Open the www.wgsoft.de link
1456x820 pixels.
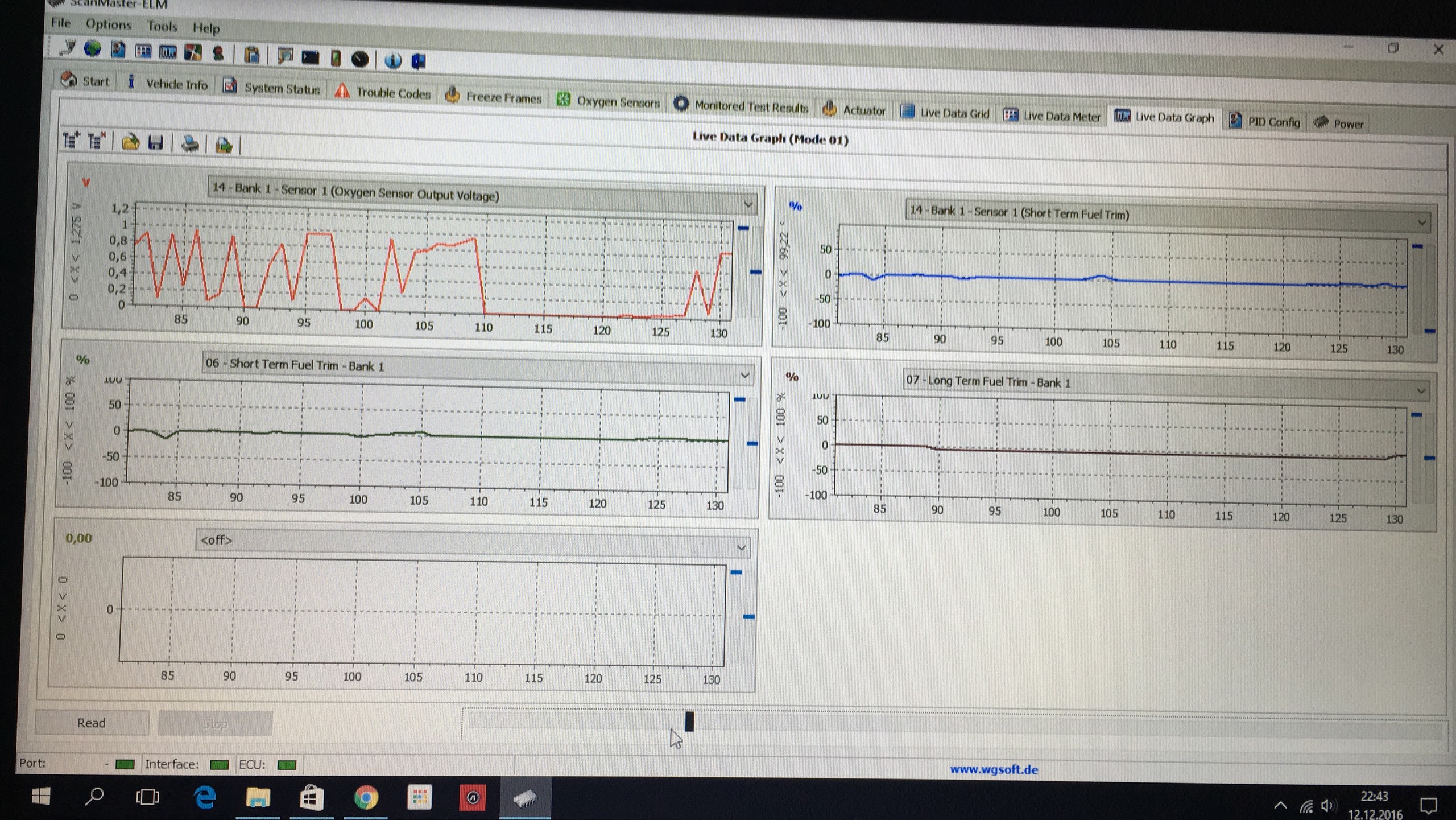pyautogui.click(x=994, y=769)
